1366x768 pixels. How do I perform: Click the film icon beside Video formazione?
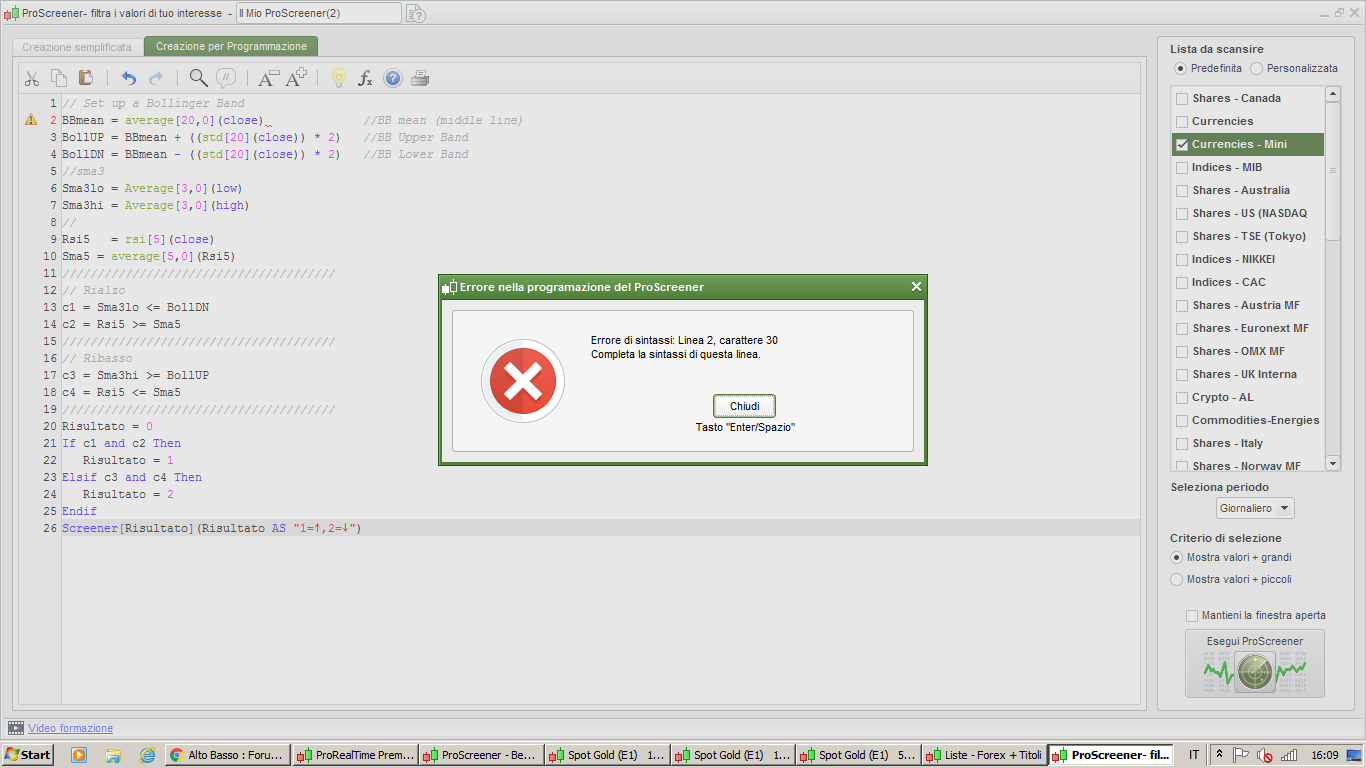point(16,728)
